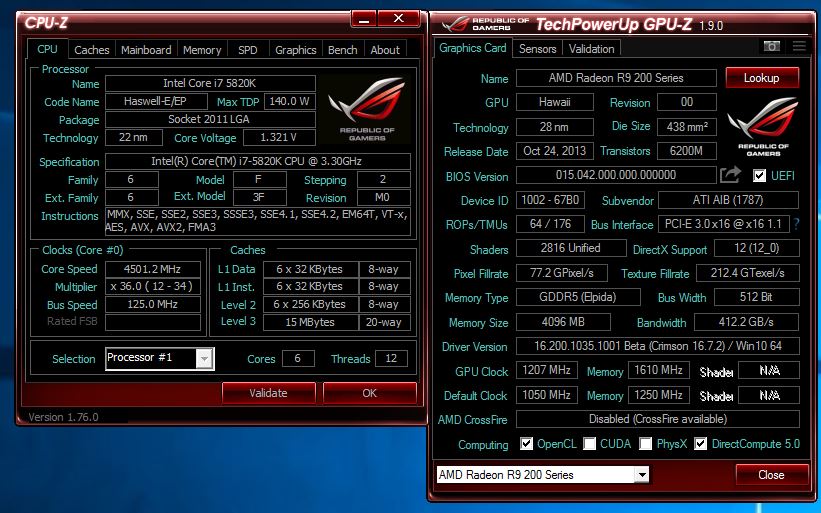The width and height of the screenshot is (821, 513).
Task: Click the Level 3 15 MBytes cache value
Action: coord(310,322)
